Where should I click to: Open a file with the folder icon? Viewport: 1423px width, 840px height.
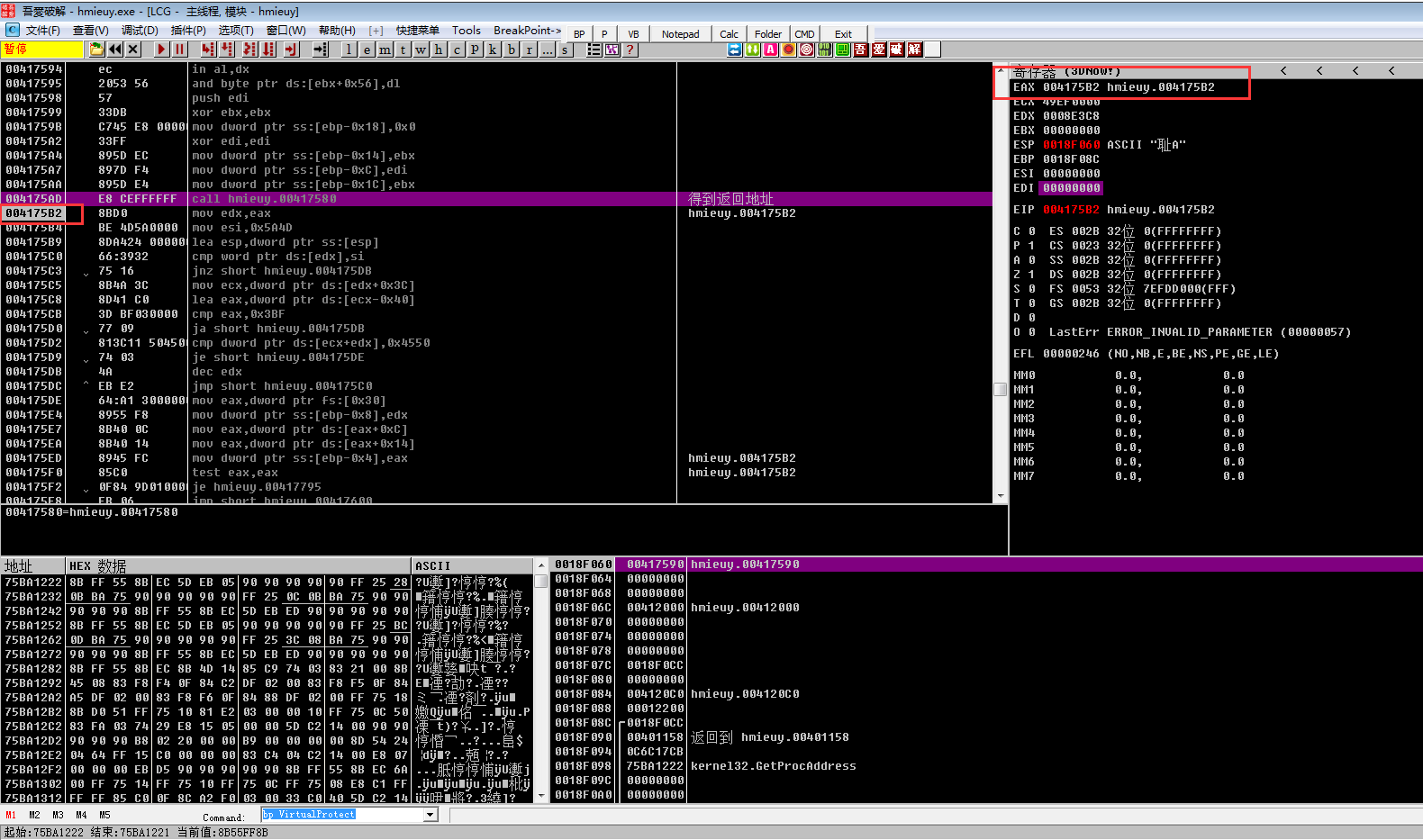[x=96, y=50]
